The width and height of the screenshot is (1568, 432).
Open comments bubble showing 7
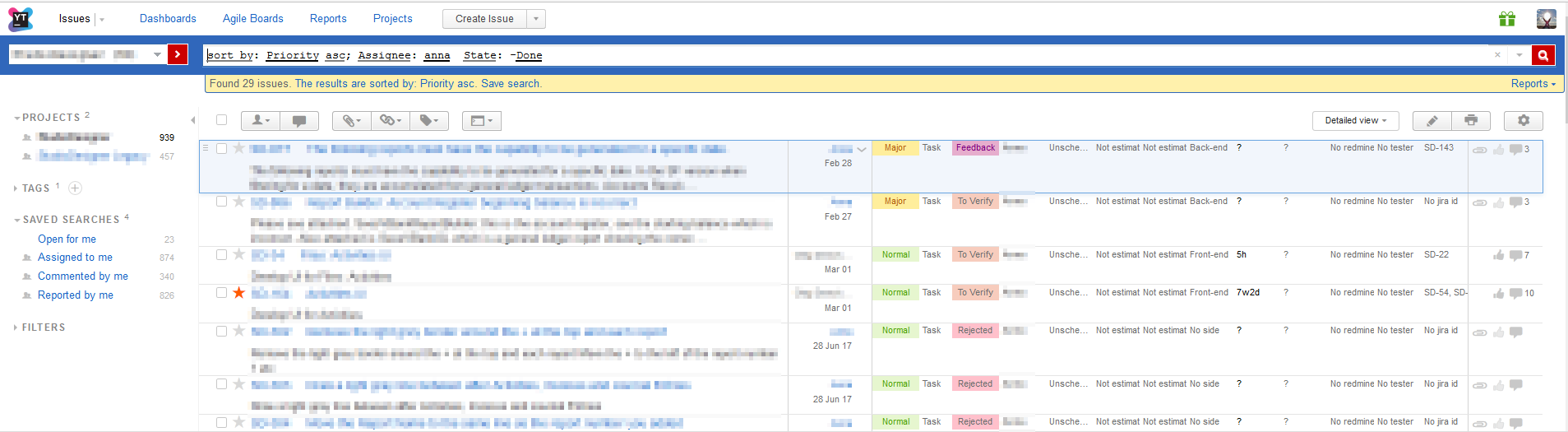tap(1515, 256)
